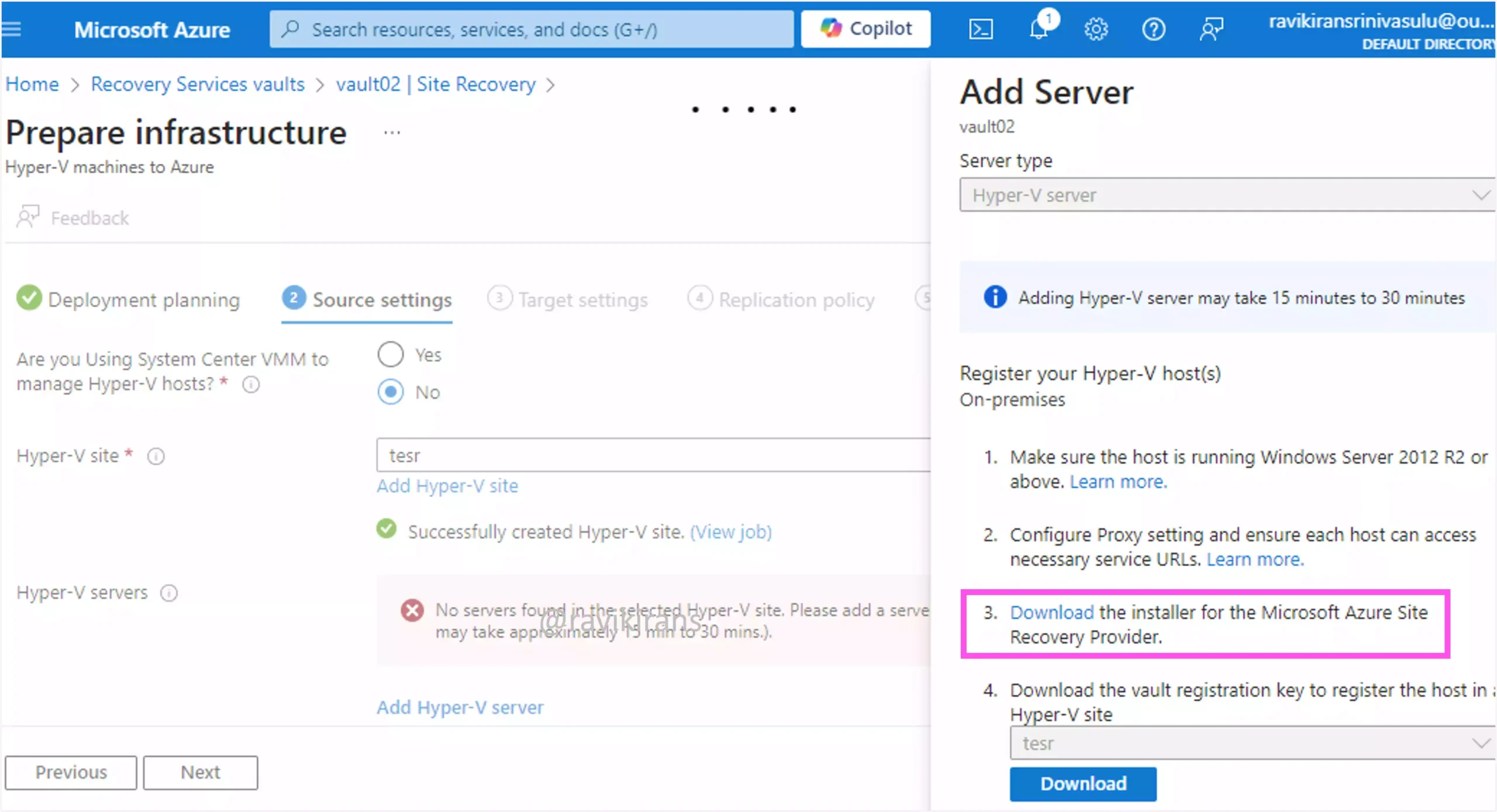Click the Microsoft Azure logo text
The height and width of the screenshot is (812, 1497).
click(x=152, y=29)
